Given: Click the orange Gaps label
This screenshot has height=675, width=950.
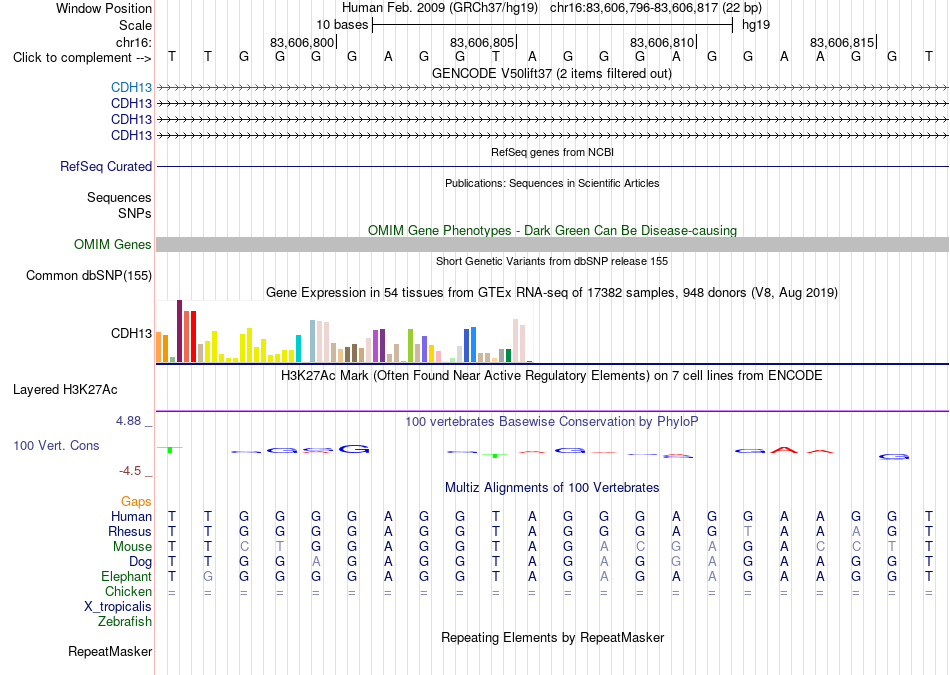Looking at the screenshot, I should click(136, 501).
